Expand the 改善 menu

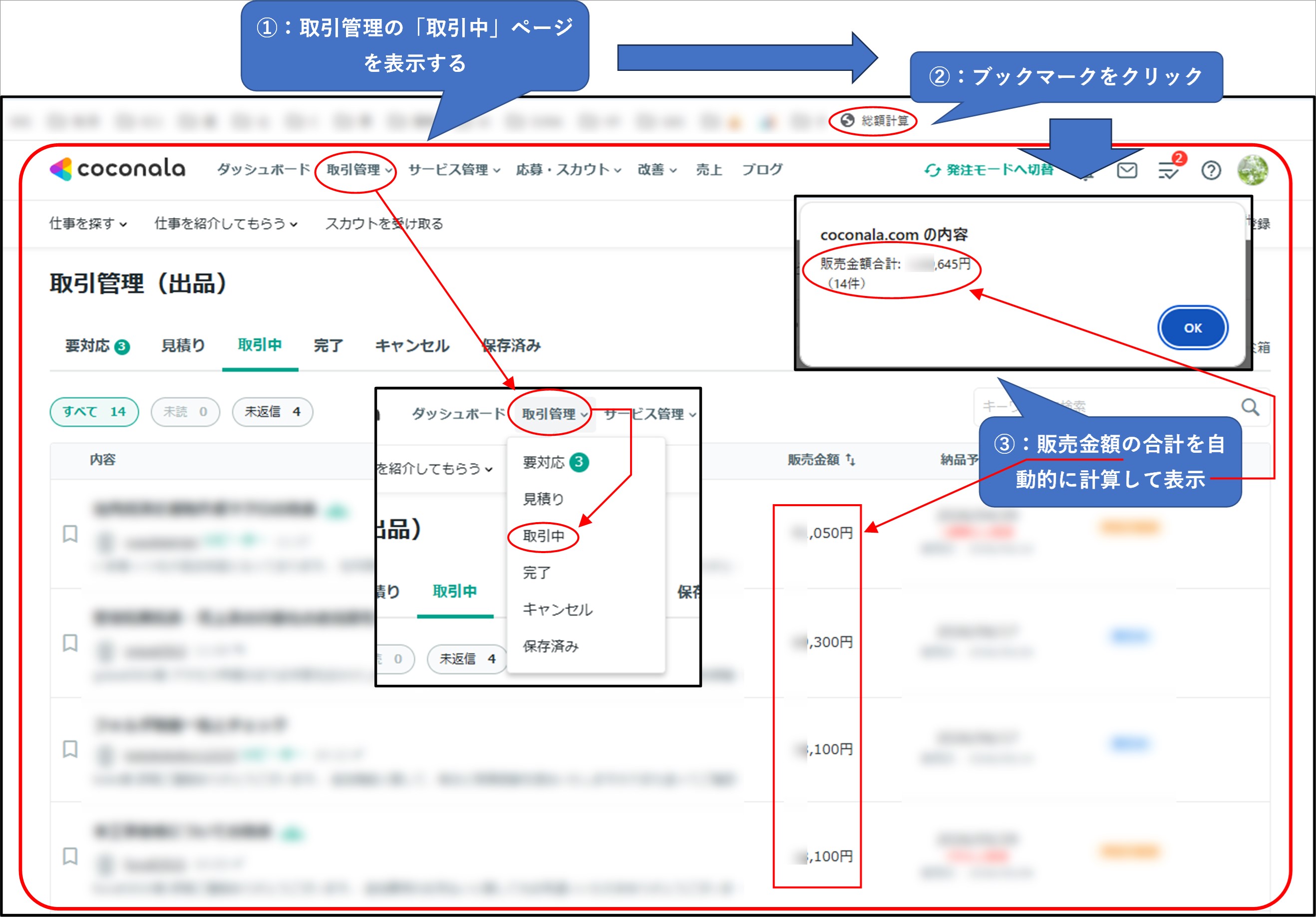pos(657,170)
